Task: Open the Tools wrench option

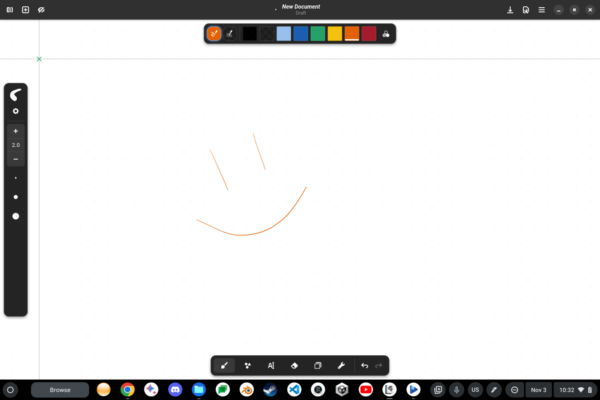Action: pos(341,366)
